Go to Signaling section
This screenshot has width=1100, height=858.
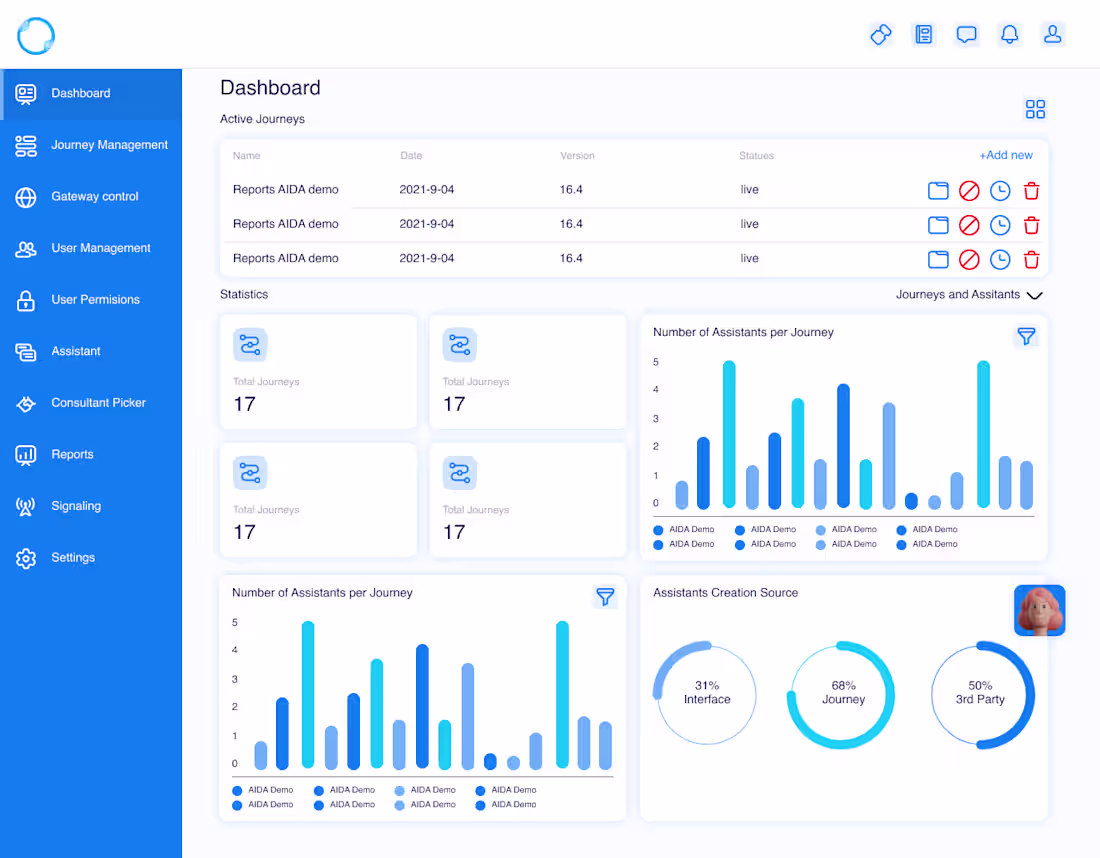pos(91,506)
